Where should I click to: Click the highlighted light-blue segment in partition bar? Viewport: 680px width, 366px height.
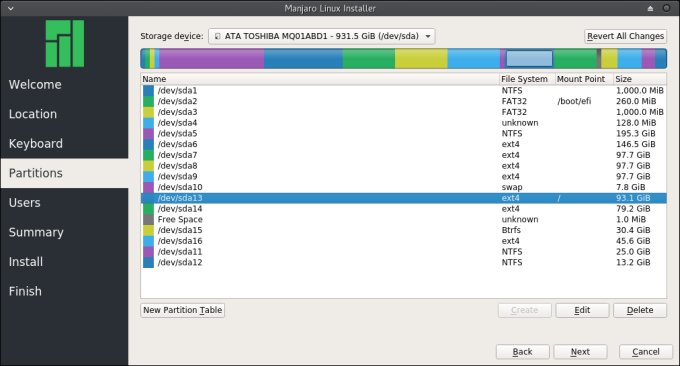[x=529, y=59]
